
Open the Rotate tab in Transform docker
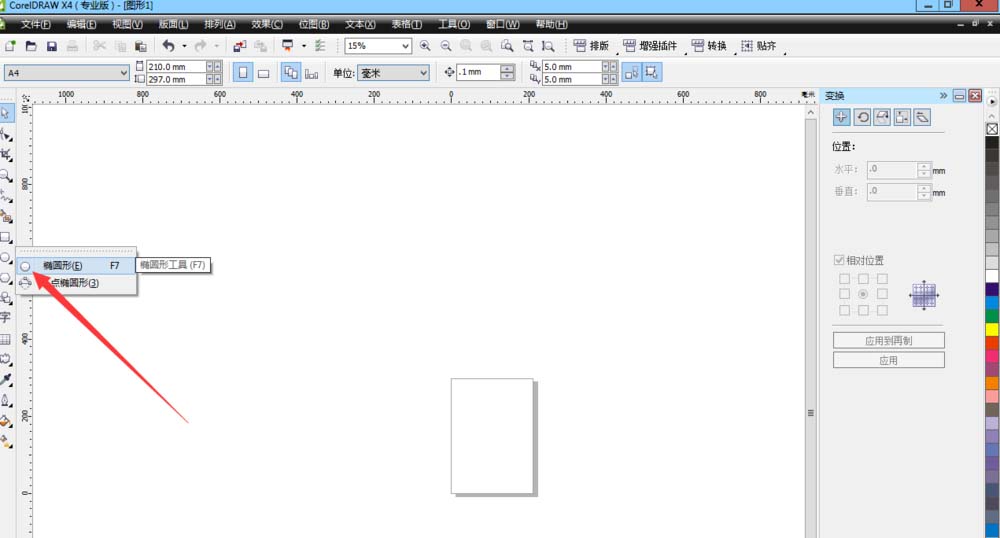tap(862, 117)
